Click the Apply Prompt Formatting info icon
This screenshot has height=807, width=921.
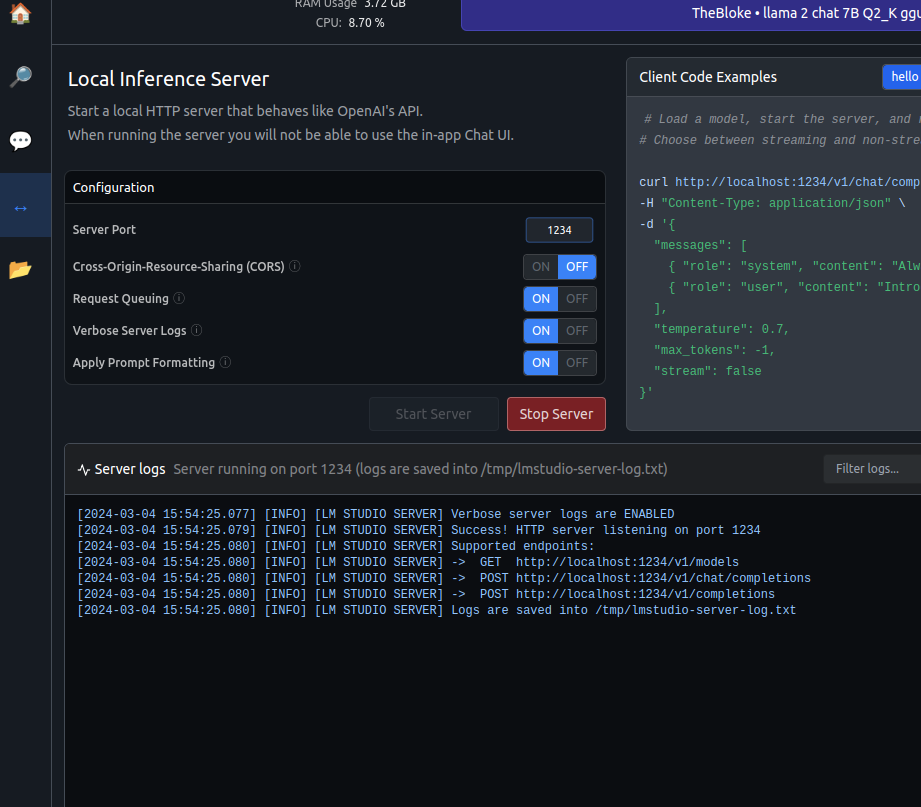coord(225,362)
